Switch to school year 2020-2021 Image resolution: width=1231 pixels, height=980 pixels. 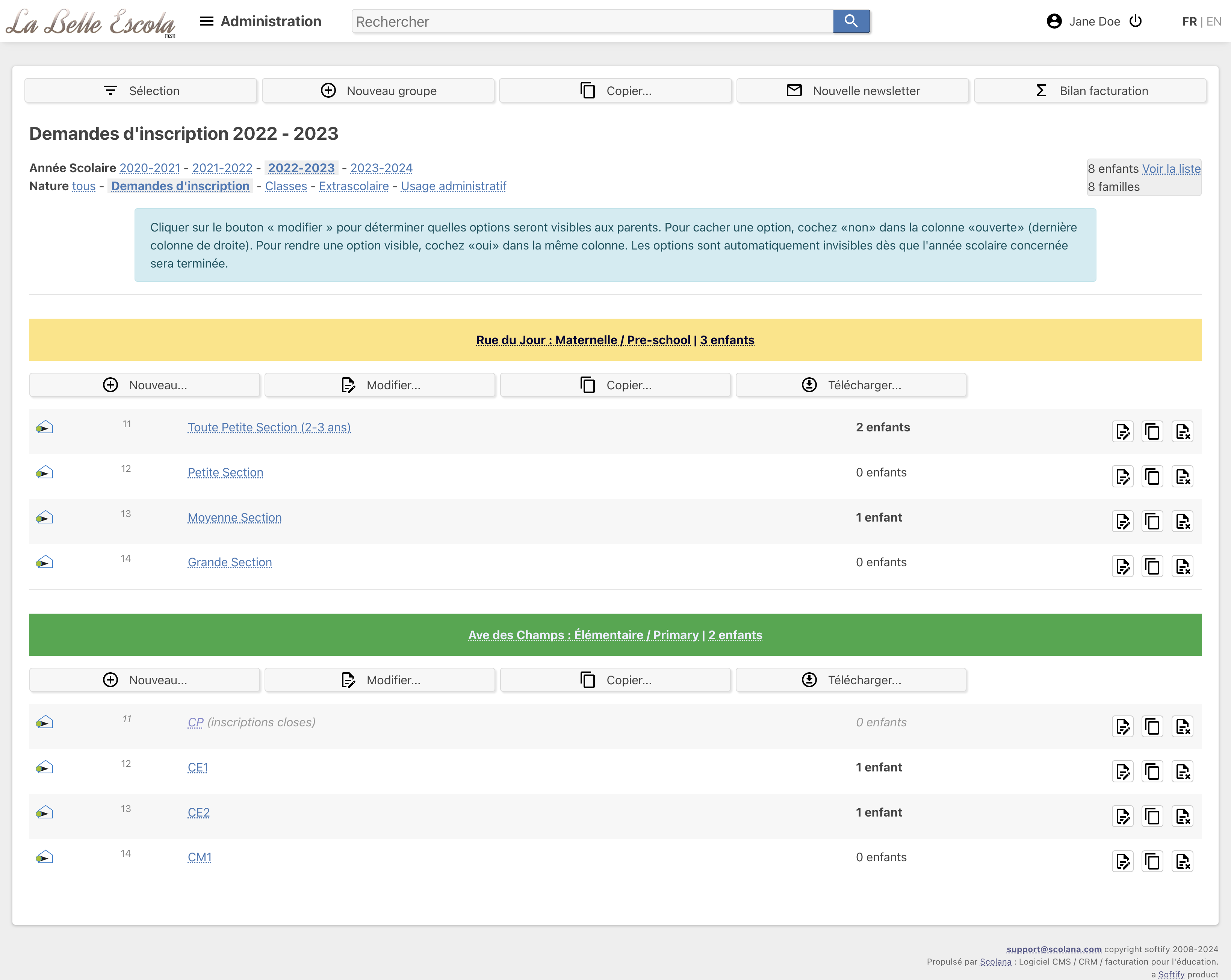[150, 168]
